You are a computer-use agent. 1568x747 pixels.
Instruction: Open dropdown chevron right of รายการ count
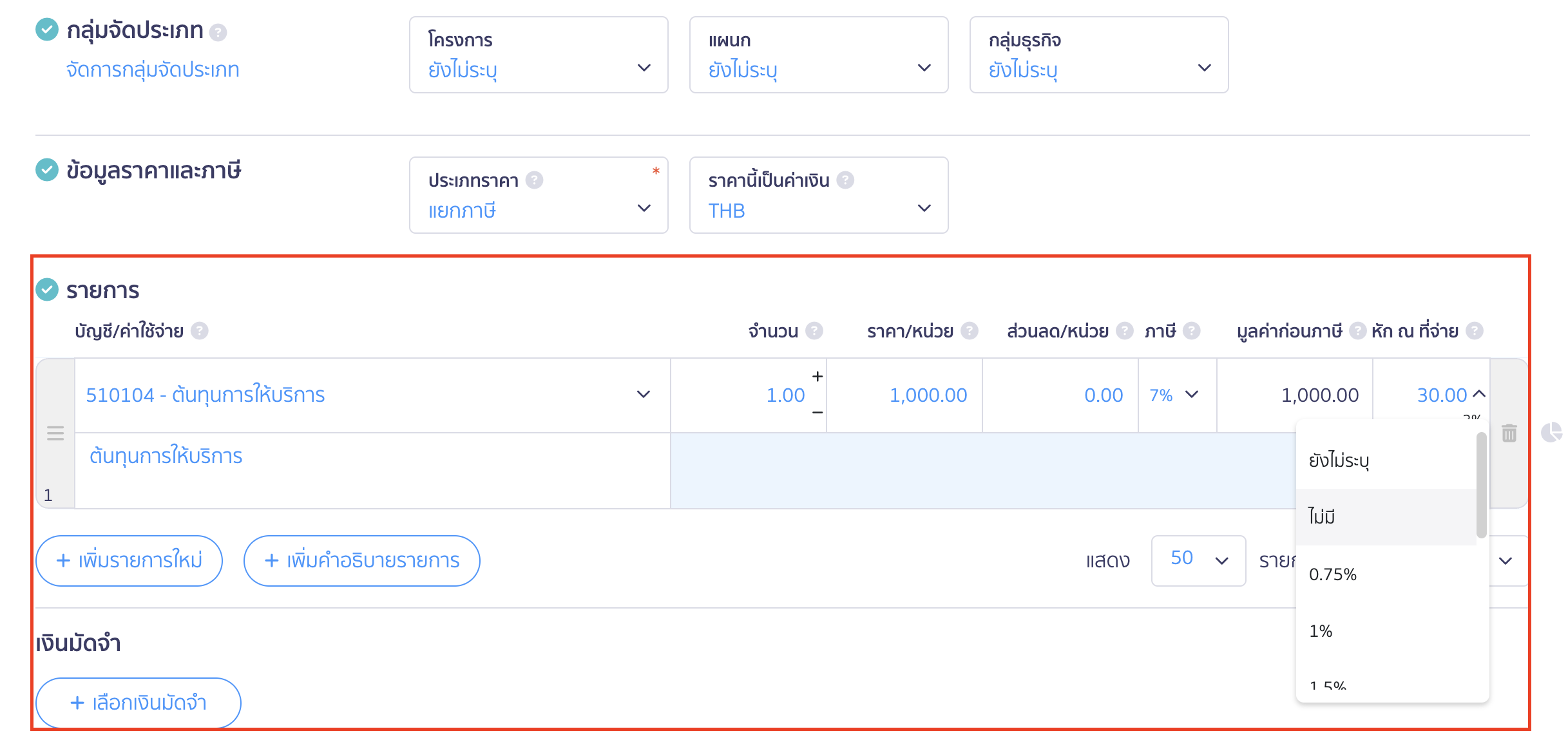(x=1506, y=561)
